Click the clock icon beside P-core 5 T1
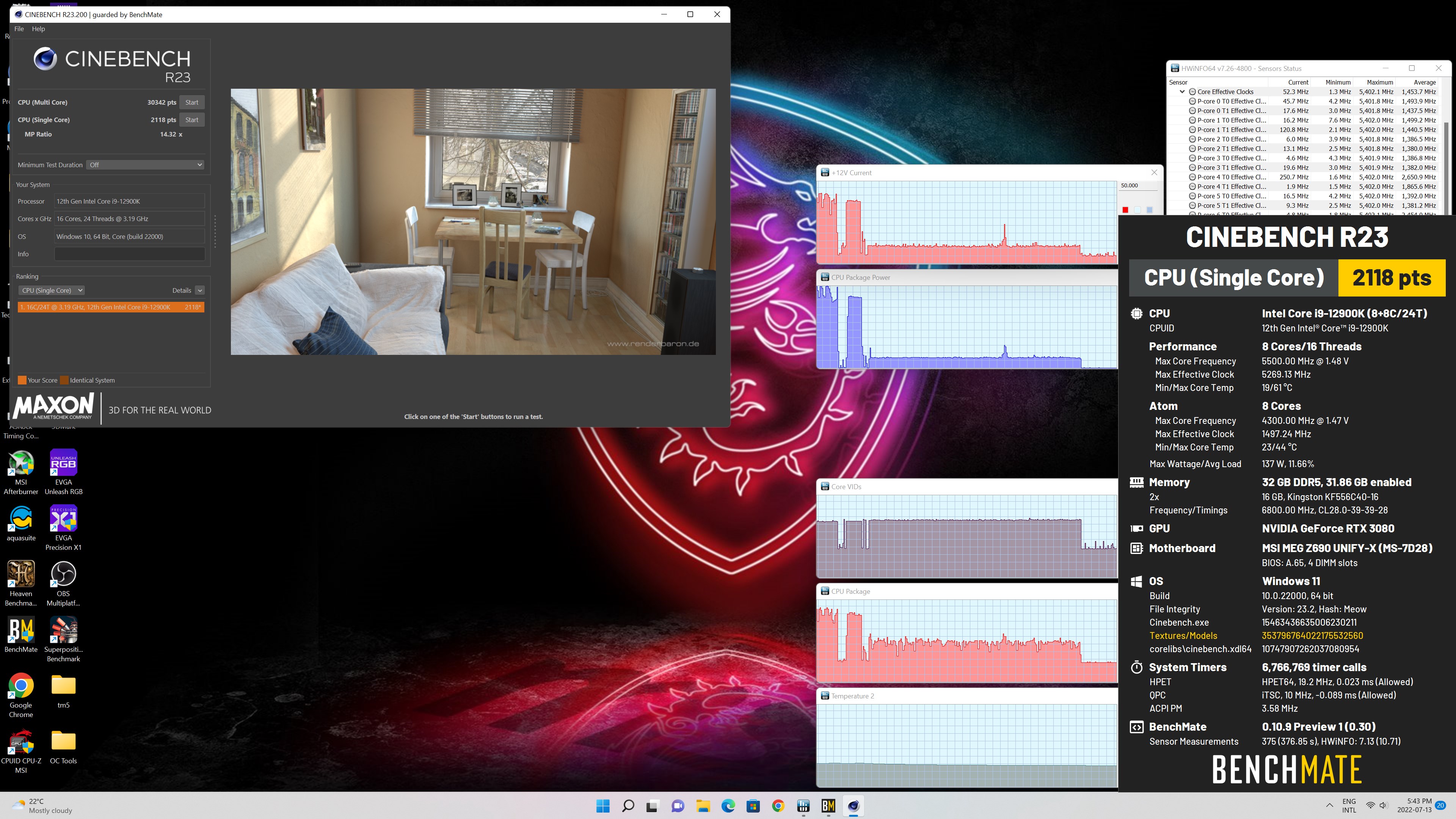The height and width of the screenshot is (819, 1456). click(x=1192, y=206)
